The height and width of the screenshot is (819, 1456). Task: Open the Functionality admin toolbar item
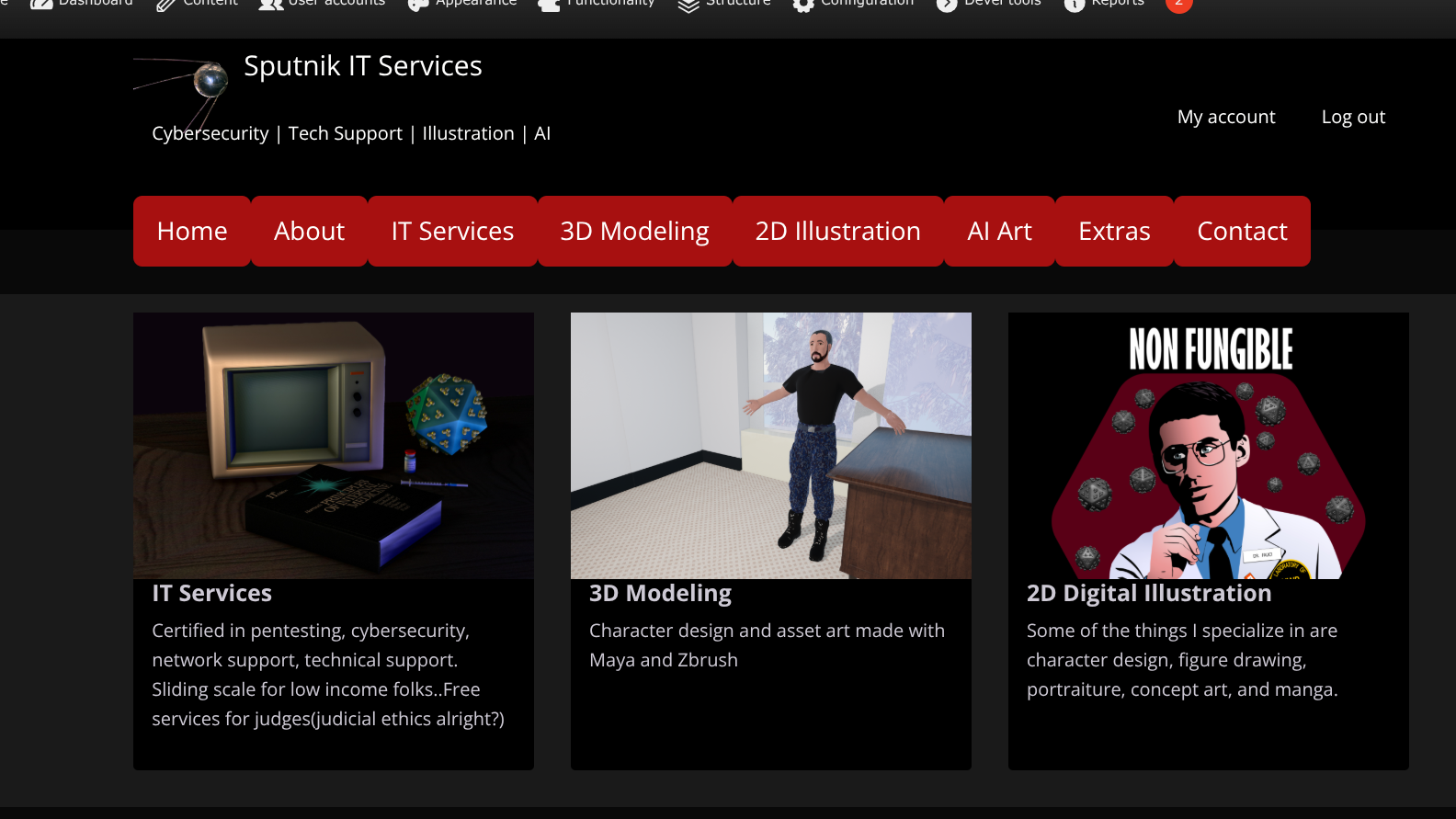tap(597, 4)
